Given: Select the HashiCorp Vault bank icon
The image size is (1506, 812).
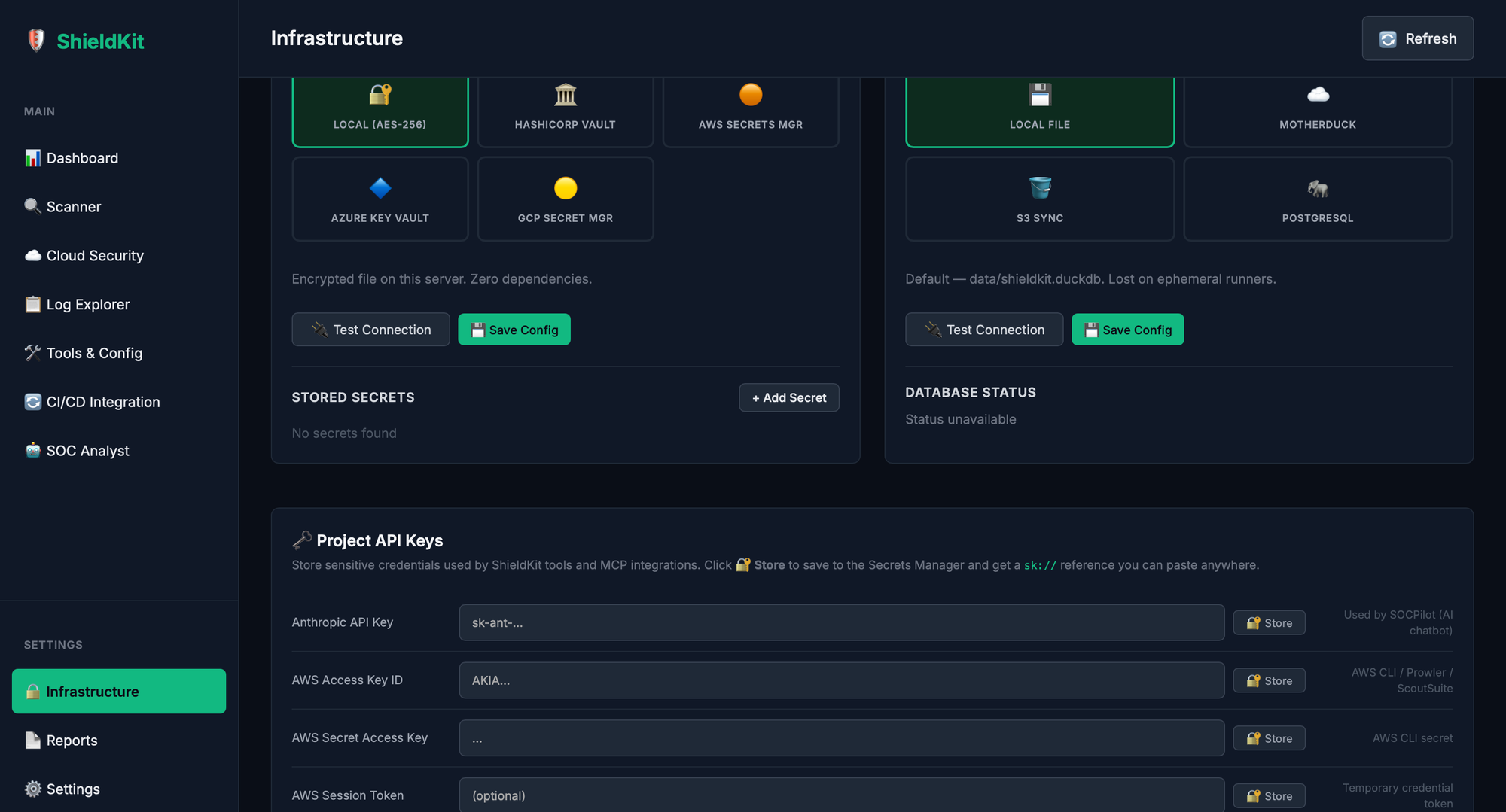Looking at the screenshot, I should point(565,95).
